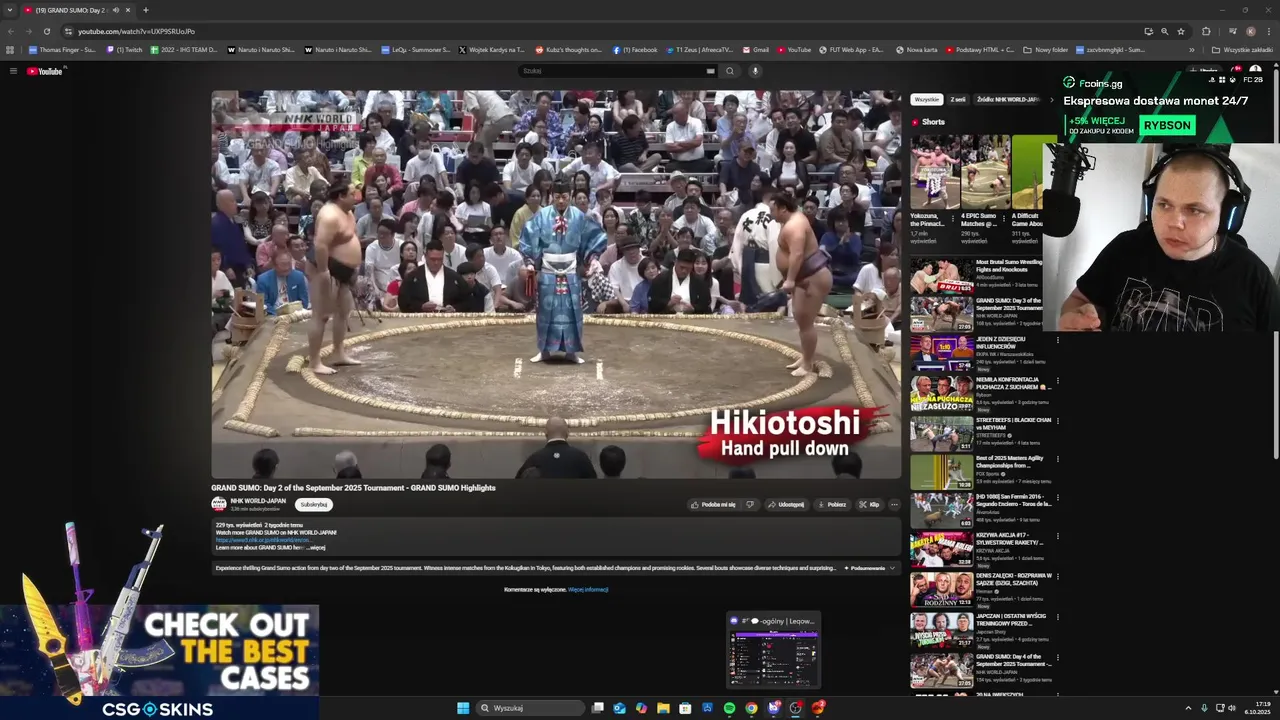Open the Windows Start menu
The height and width of the screenshot is (720, 1280).
pyautogui.click(x=463, y=708)
